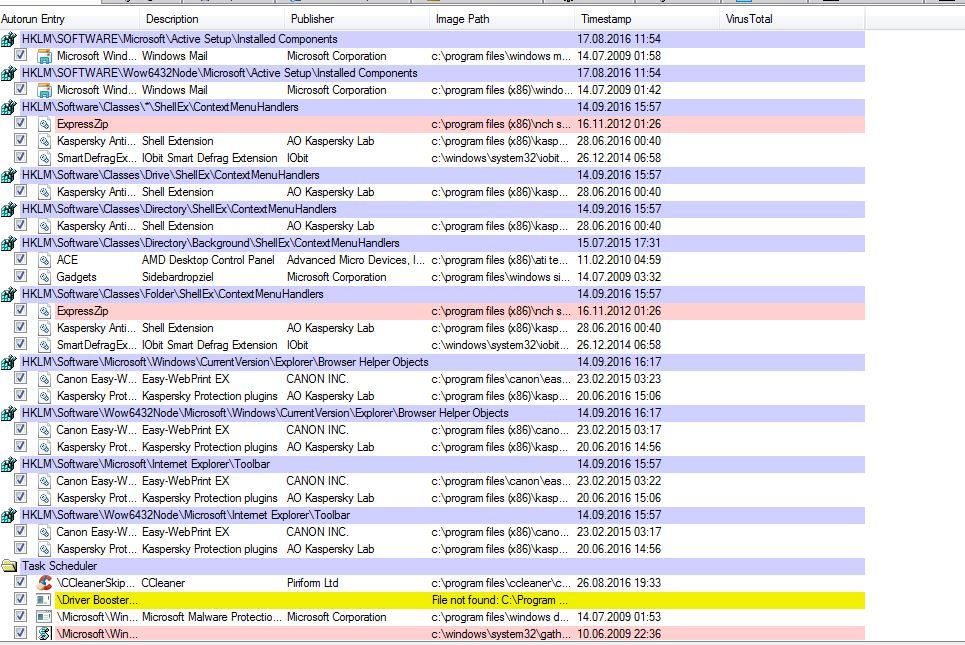
Task: Click the '\Driver Booster...' entry name
Action: (97, 600)
